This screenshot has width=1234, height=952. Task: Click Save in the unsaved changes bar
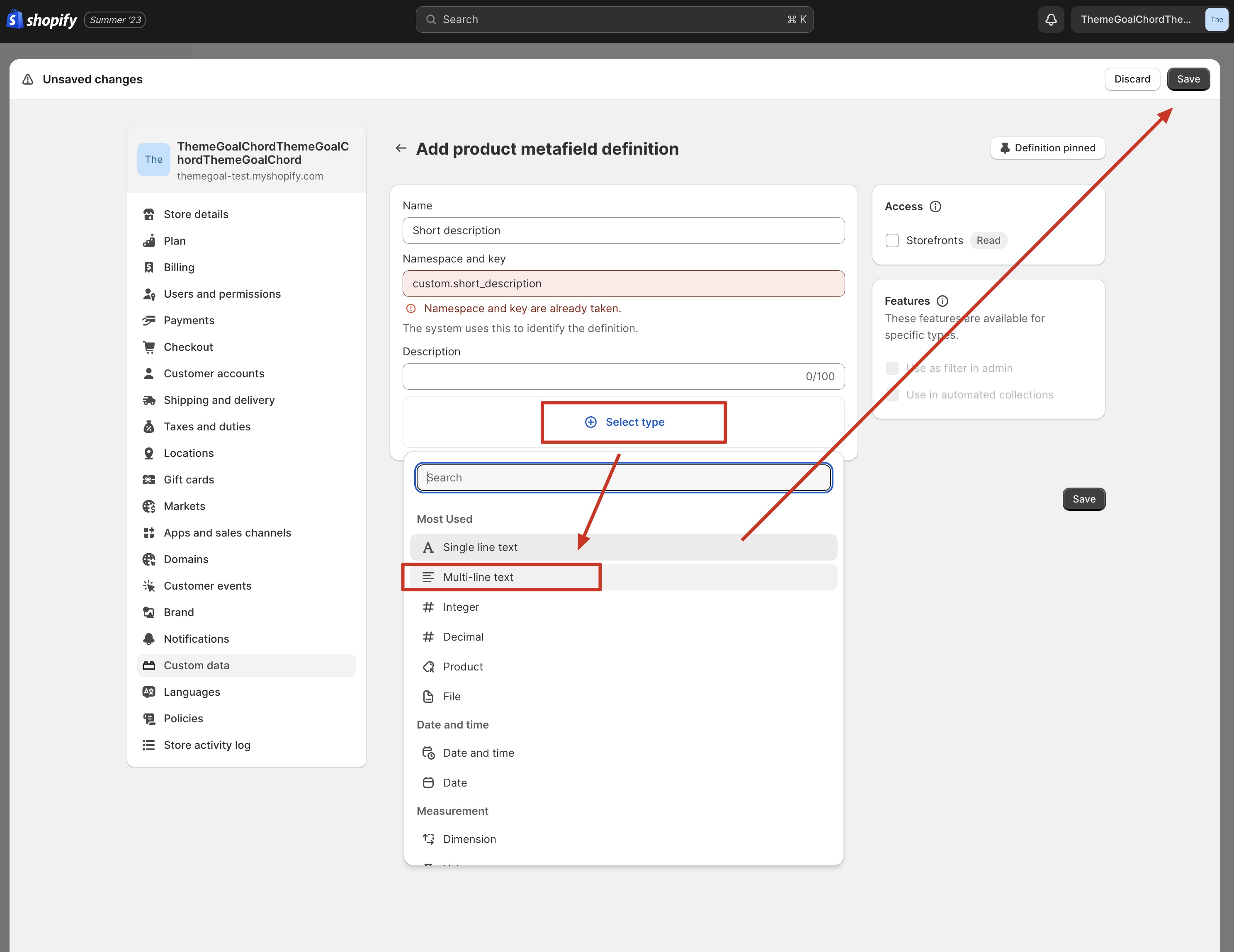(x=1188, y=80)
